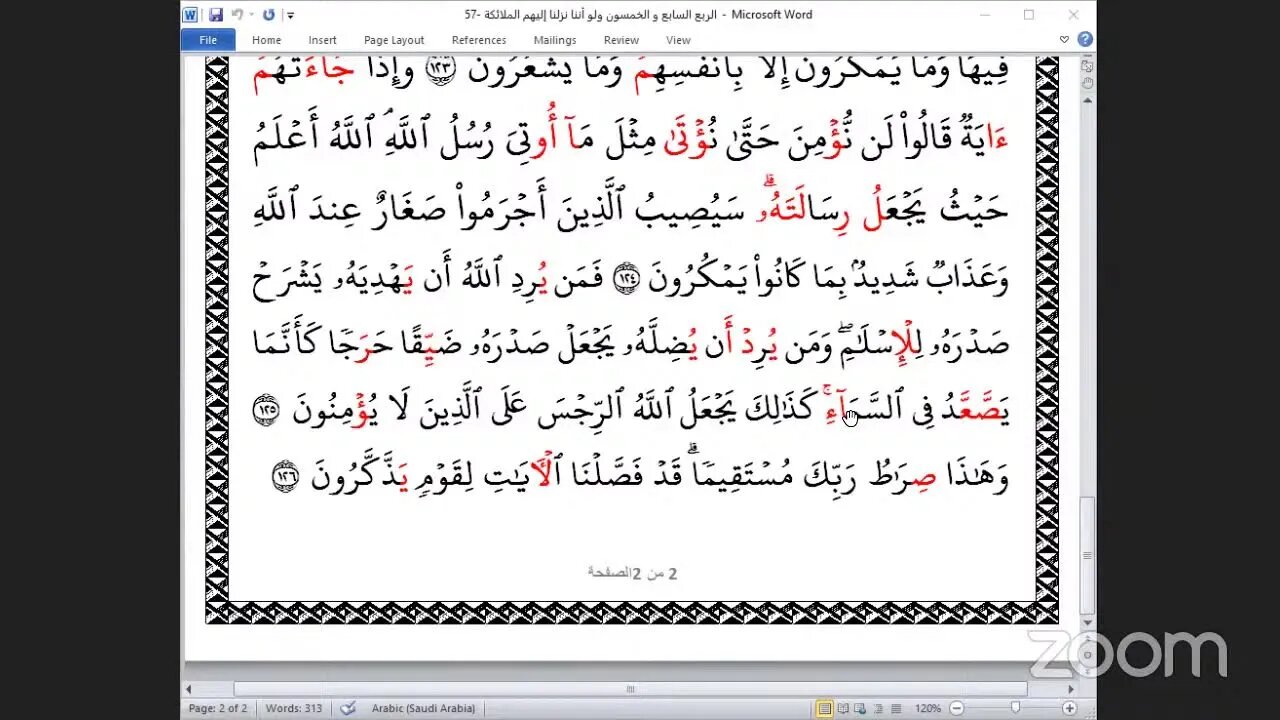Open the Page Layout tab
The image size is (1280, 720).
394,40
